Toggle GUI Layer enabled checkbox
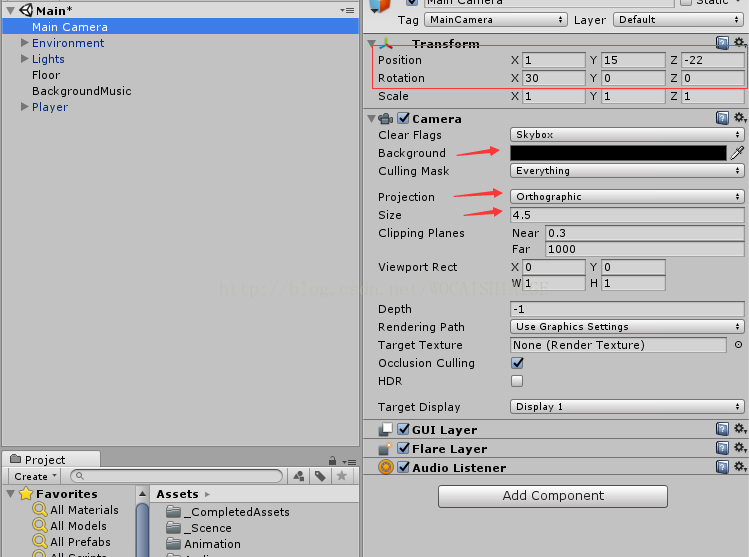Image resolution: width=749 pixels, height=557 pixels. pyautogui.click(x=404, y=429)
